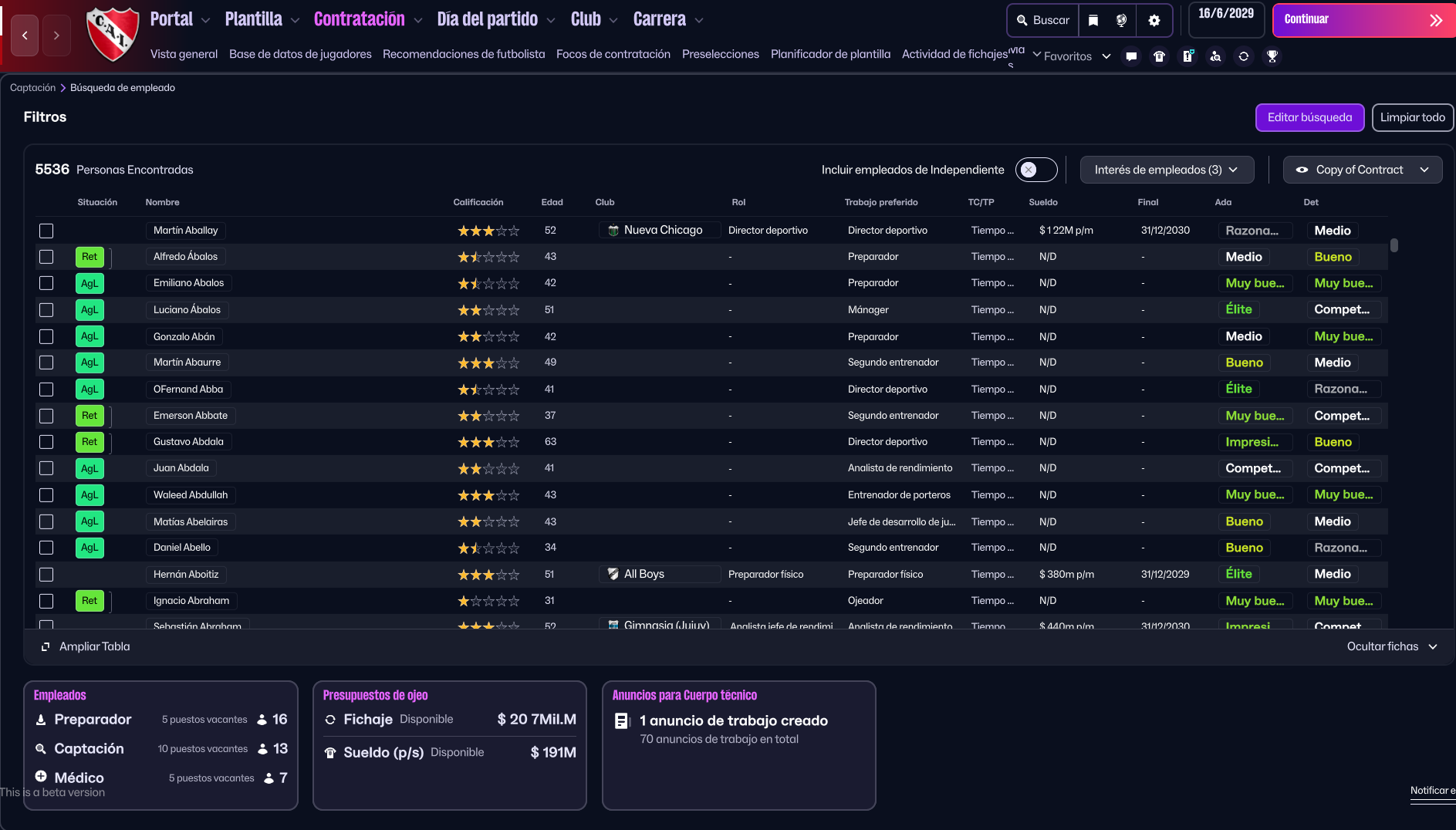The width and height of the screenshot is (1456, 830).
Task: Open the Copy of Contract view dropdown
Action: tap(1362, 170)
